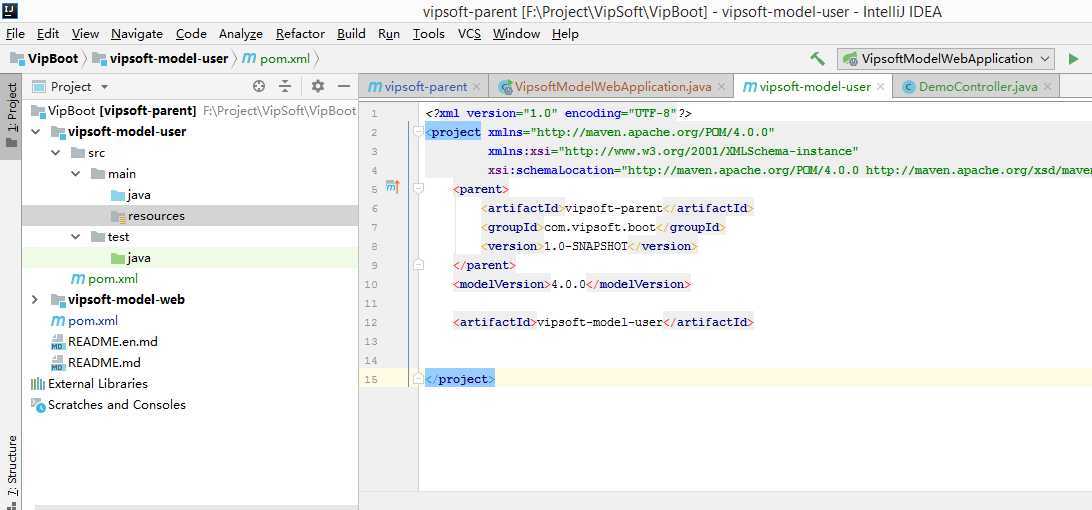Screen dimensions: 1092x510
Task: Hide the Project tool window with minus icon
Action: click(343, 86)
